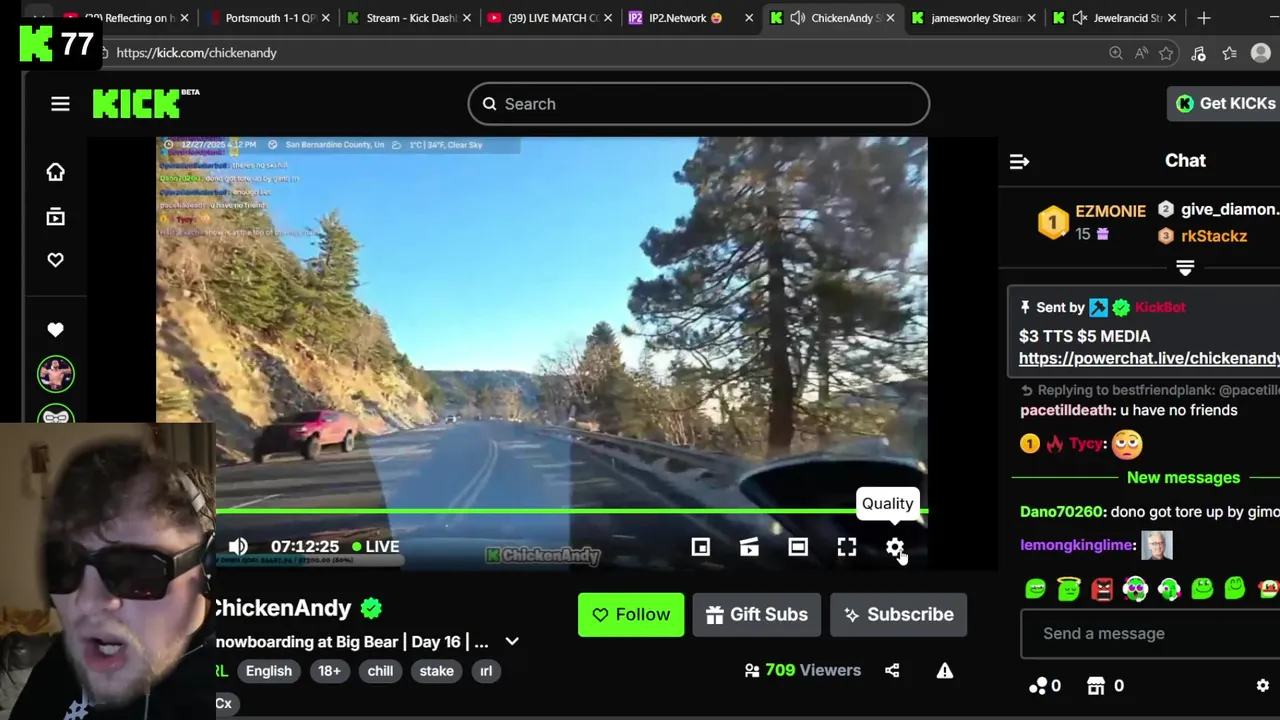The height and width of the screenshot is (720, 1280).
Task: Open the hamburger sidebar menu
Action: (x=60, y=104)
